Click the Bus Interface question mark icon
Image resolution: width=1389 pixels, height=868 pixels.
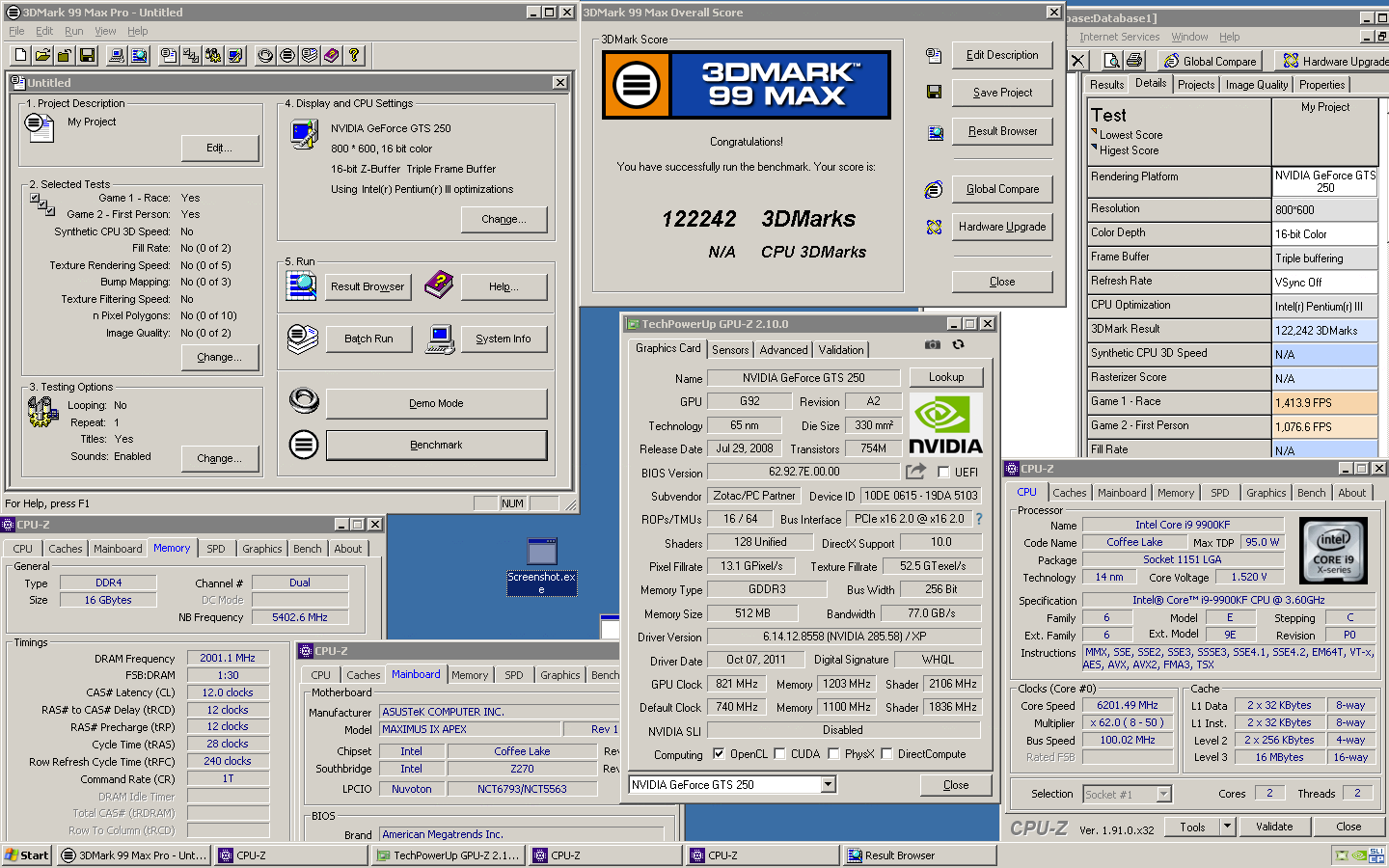click(x=979, y=519)
